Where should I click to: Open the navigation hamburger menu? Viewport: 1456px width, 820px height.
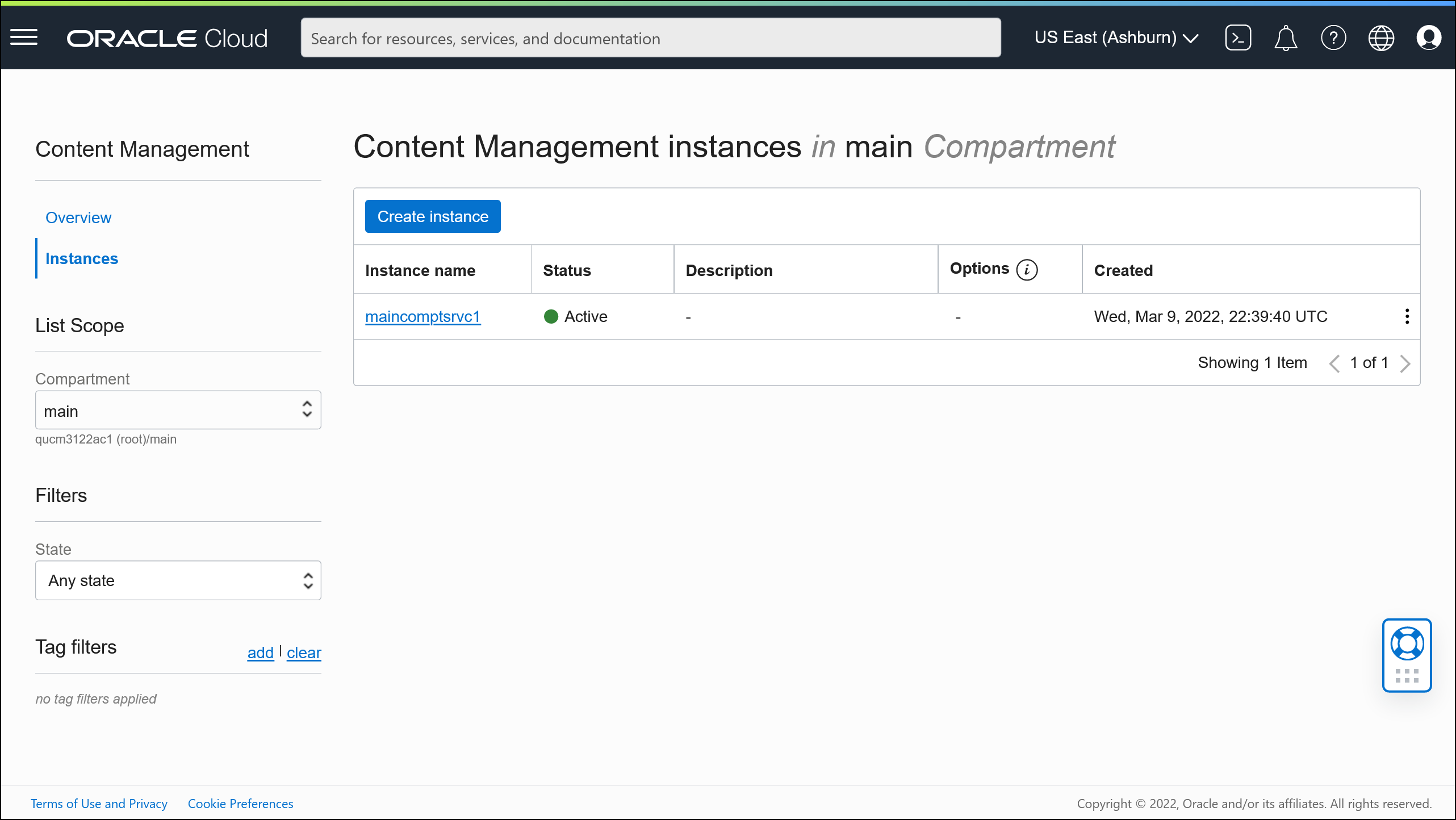[24, 37]
